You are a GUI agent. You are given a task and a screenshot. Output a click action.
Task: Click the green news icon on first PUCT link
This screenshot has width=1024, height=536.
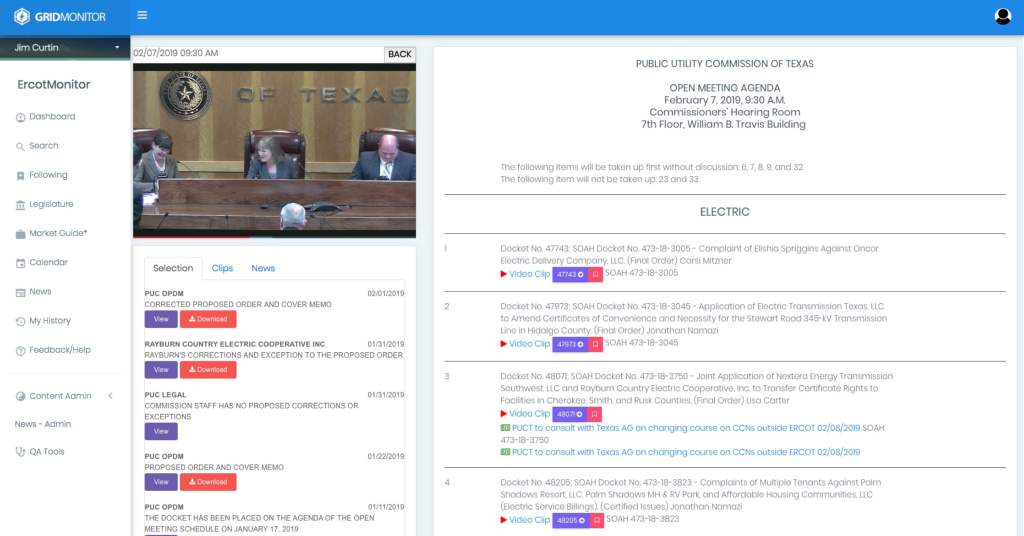505,428
